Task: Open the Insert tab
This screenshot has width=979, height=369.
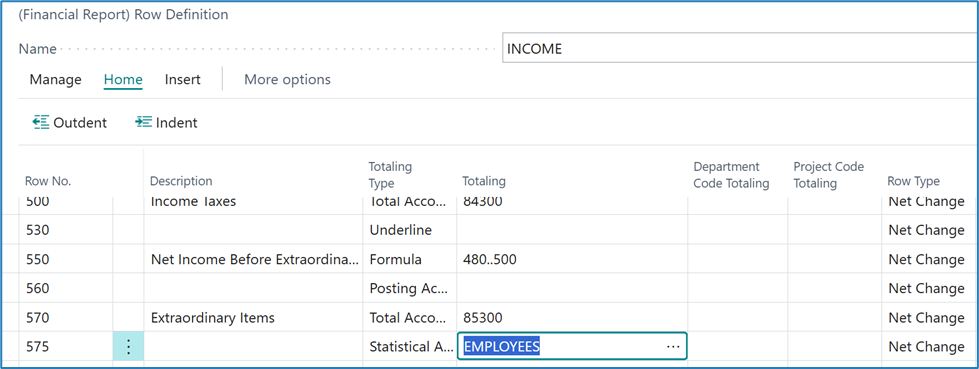Action: [182, 80]
